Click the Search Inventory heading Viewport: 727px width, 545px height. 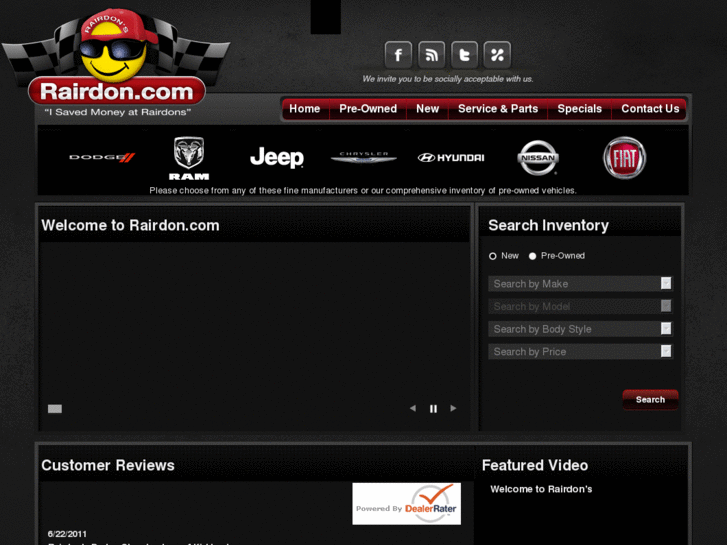pyautogui.click(x=548, y=225)
